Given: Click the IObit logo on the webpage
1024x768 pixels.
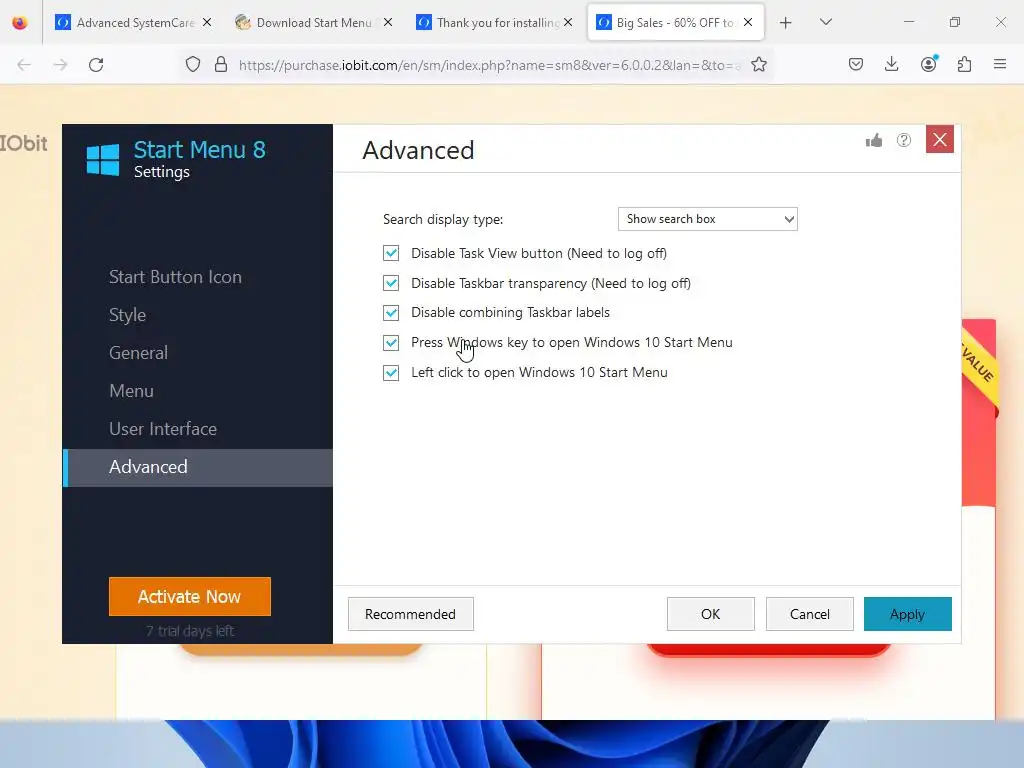Looking at the screenshot, I should coord(24,143).
